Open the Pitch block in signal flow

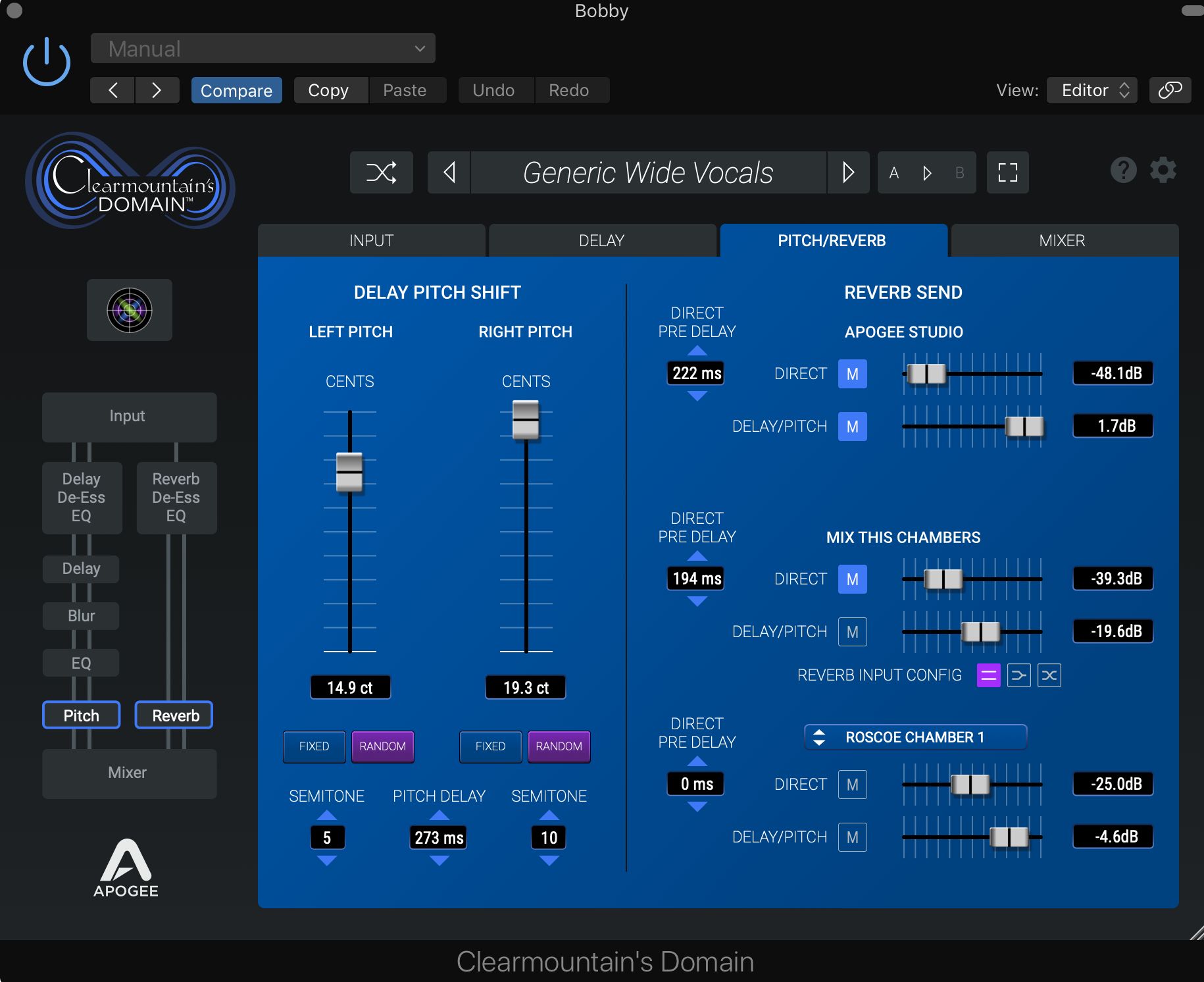coord(82,715)
